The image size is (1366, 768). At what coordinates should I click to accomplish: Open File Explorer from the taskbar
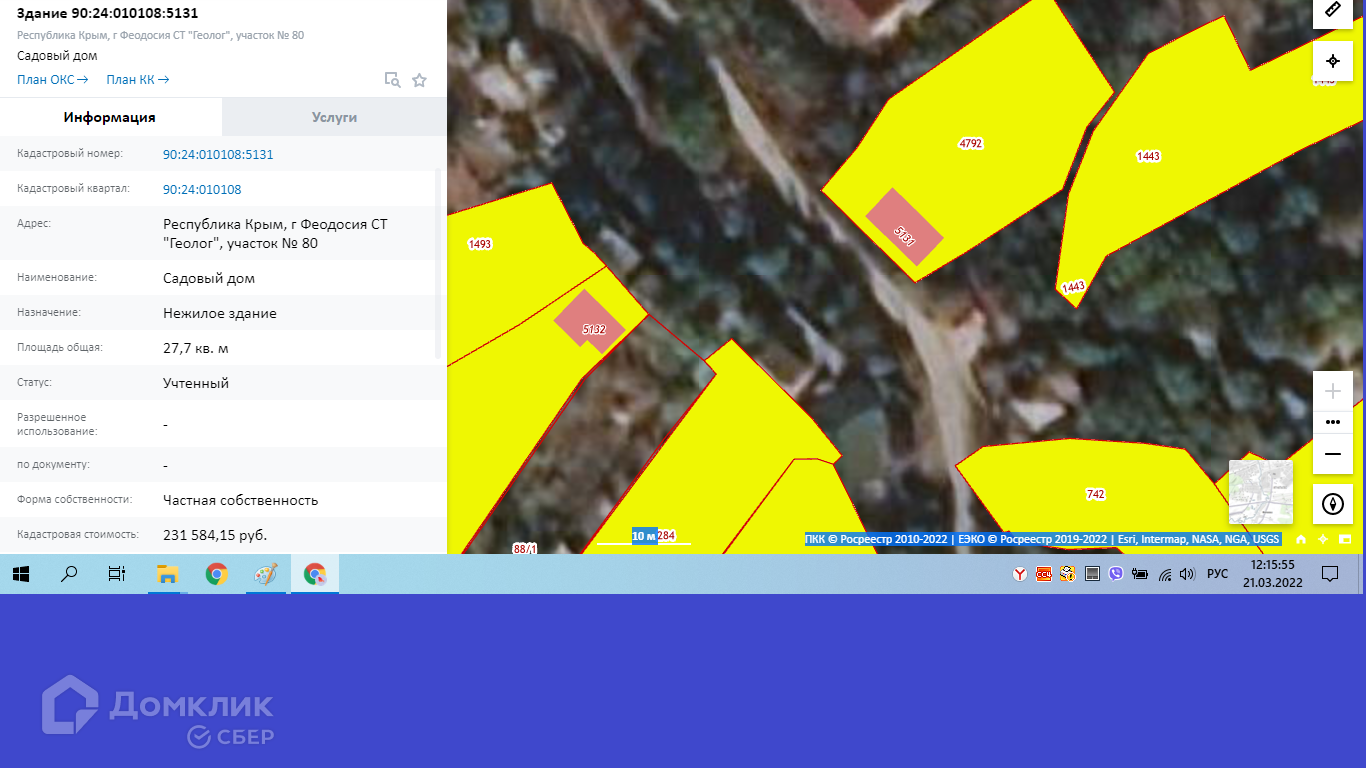point(167,574)
